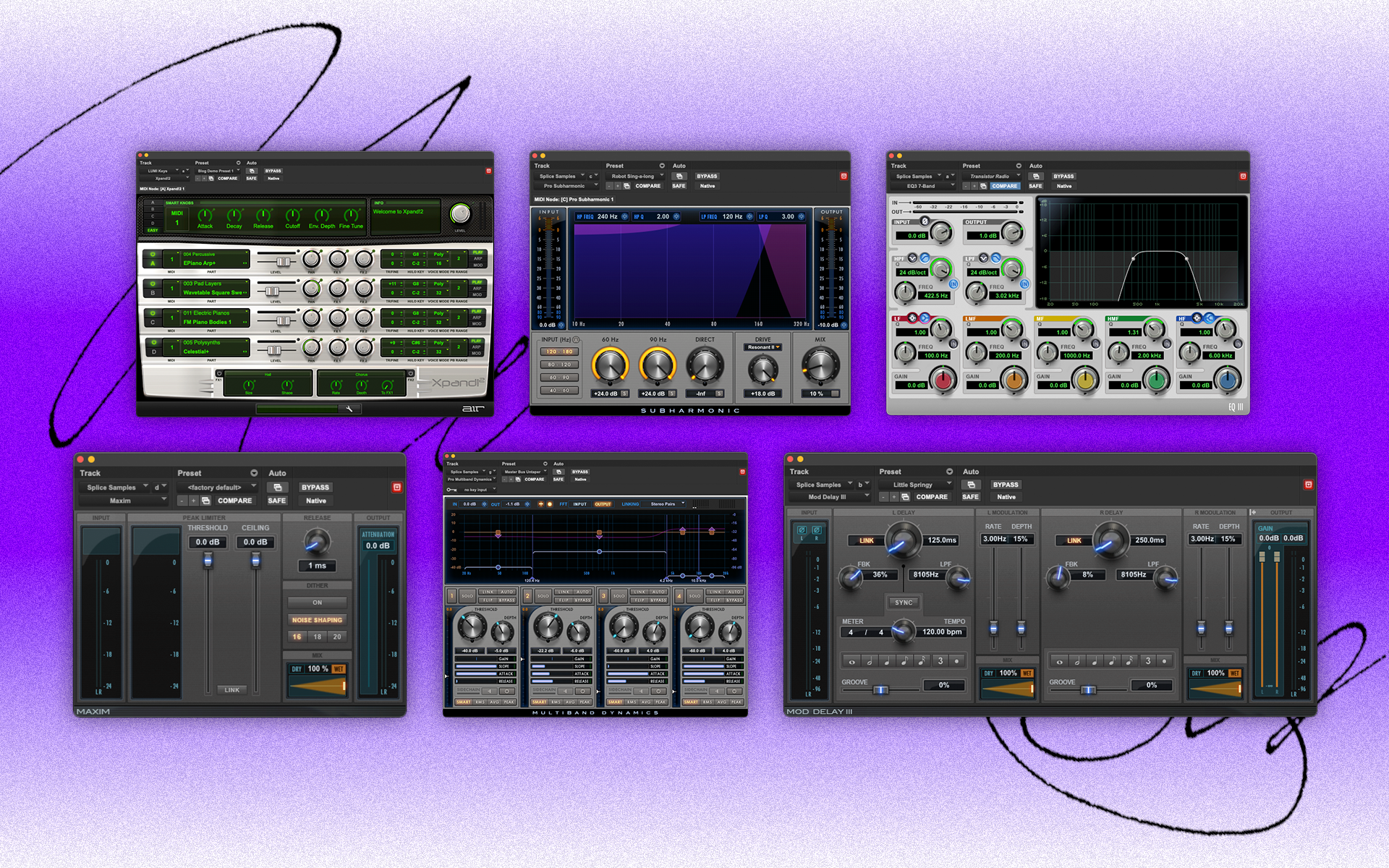Viewport: 1389px width, 868px height.
Task: Toggle left channel phase invert in Mod Delay III
Action: tap(801, 530)
